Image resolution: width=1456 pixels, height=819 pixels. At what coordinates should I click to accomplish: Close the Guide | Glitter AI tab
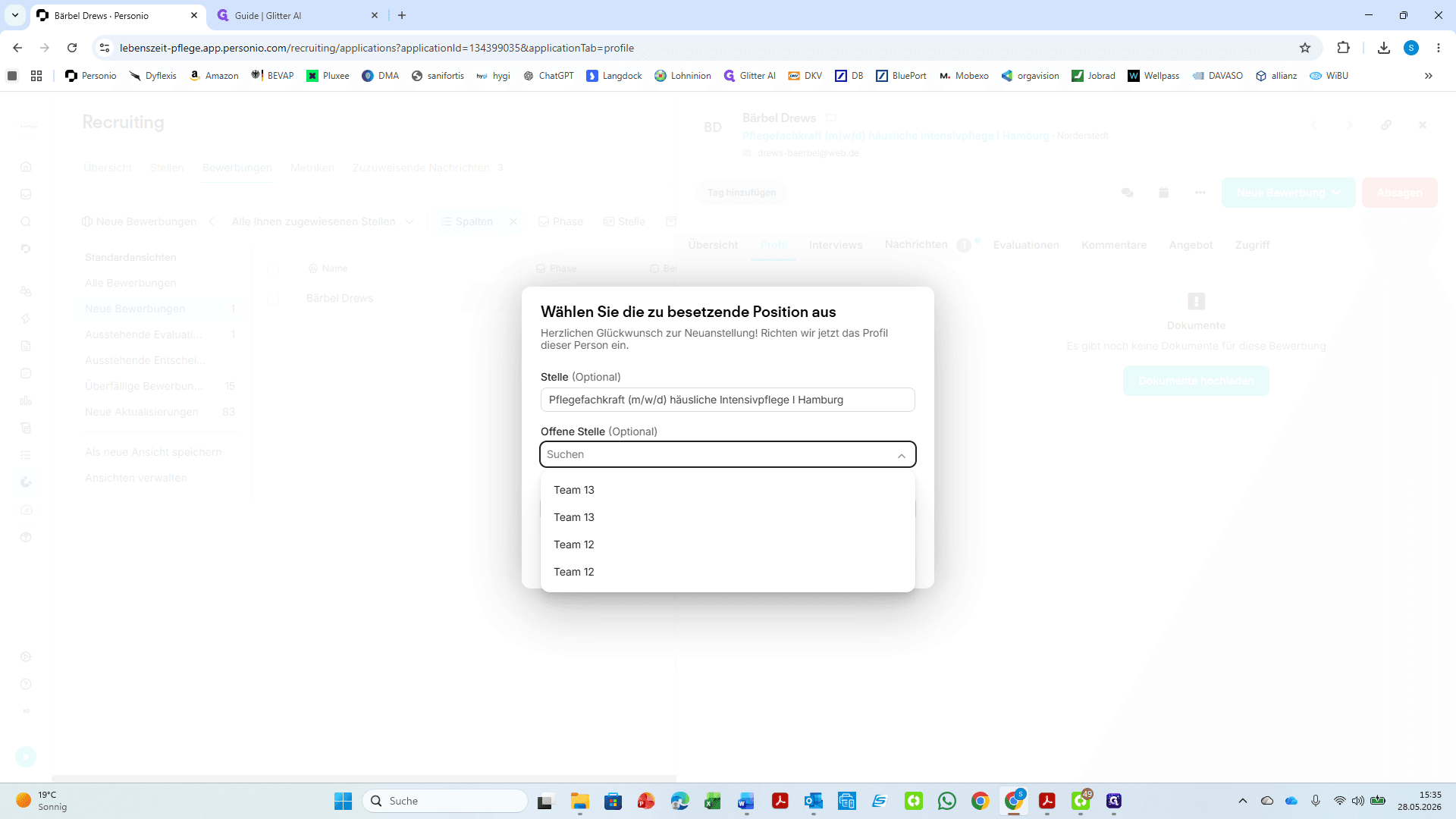tap(375, 15)
